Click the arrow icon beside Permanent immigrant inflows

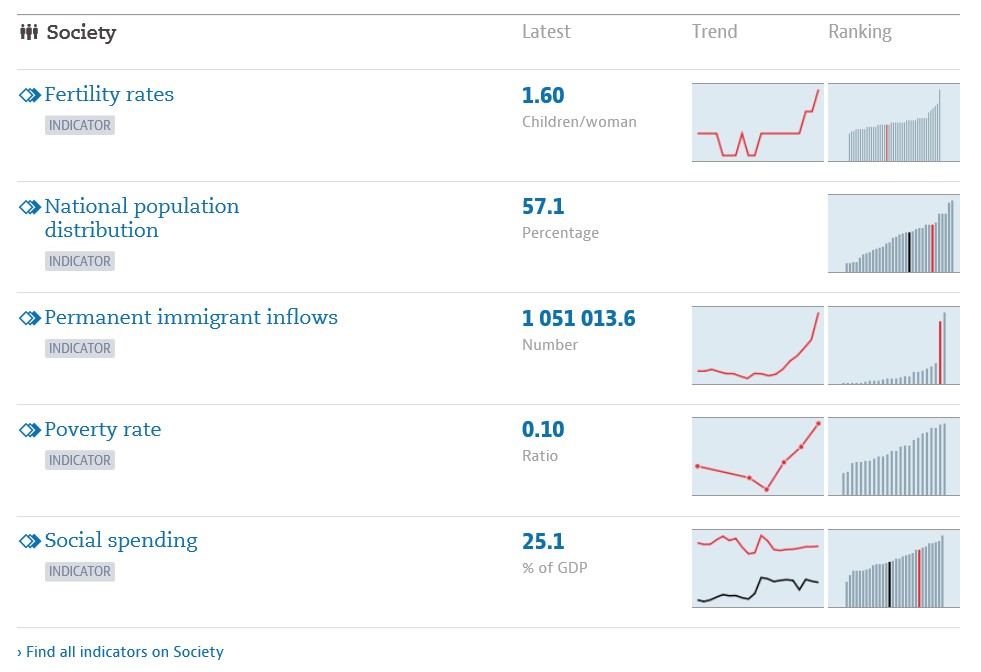30,318
